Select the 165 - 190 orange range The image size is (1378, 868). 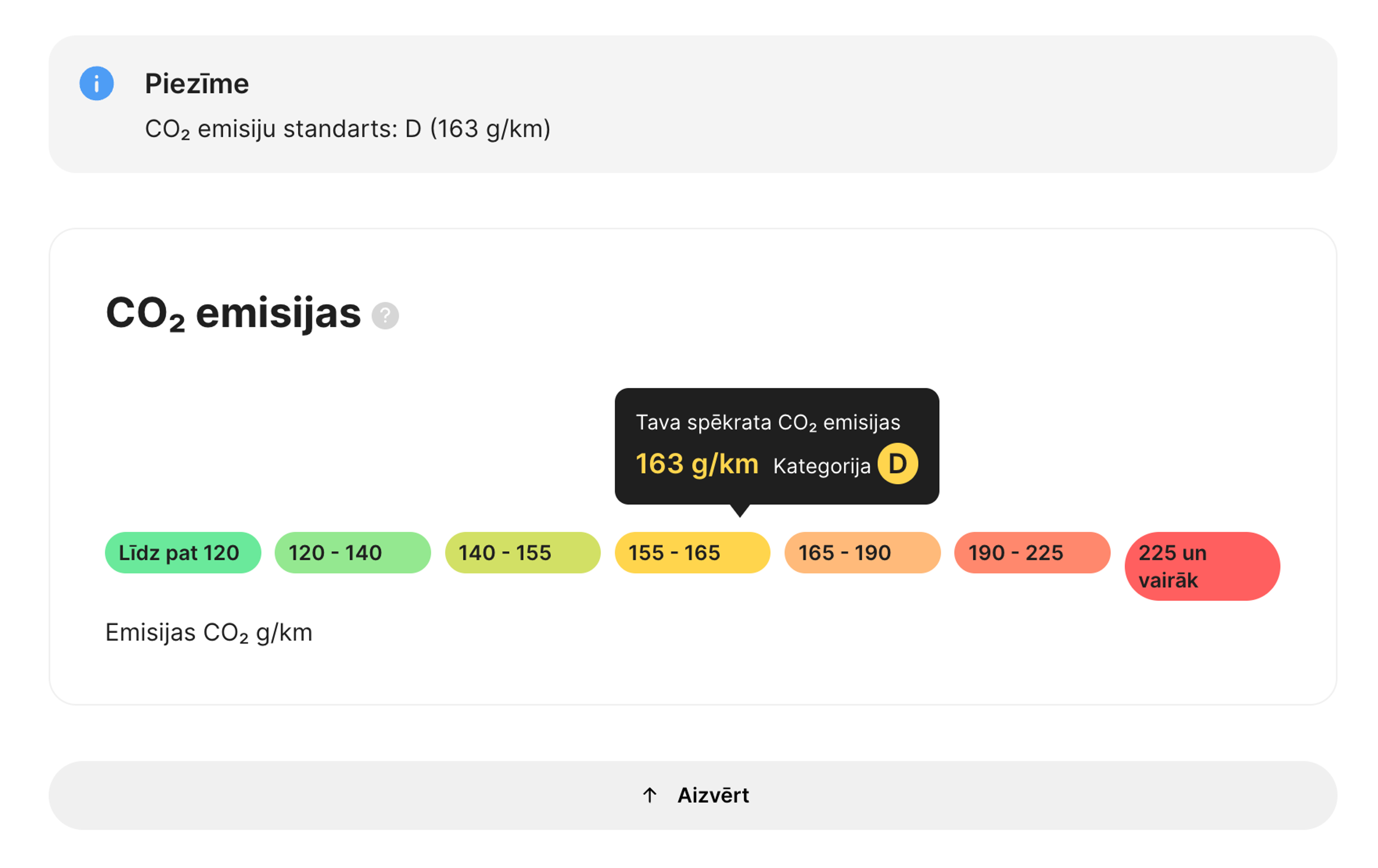pos(862,552)
